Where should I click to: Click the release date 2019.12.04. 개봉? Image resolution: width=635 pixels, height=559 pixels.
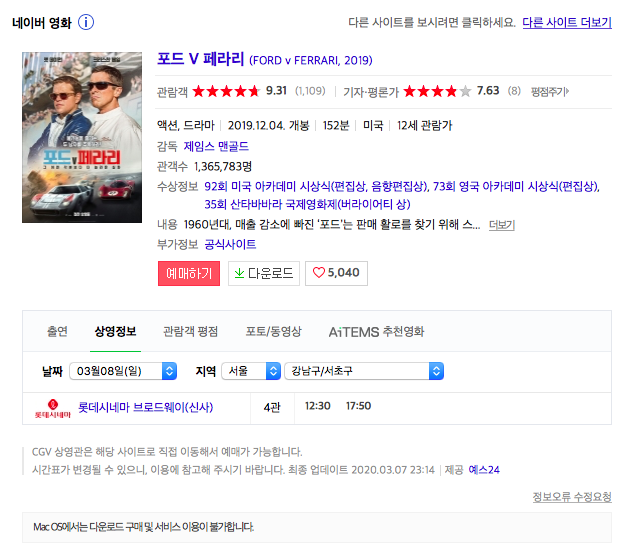[268, 126]
